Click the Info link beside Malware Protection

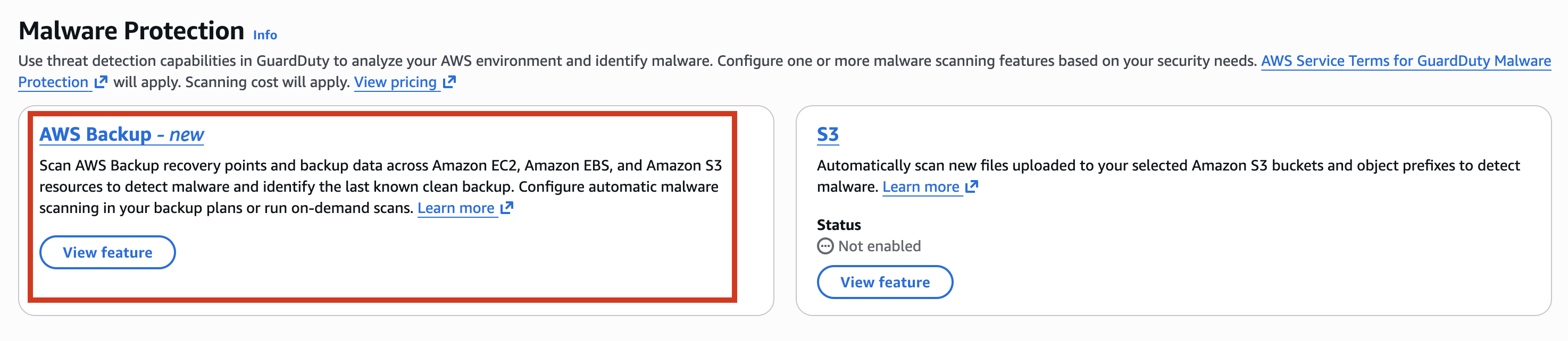265,35
